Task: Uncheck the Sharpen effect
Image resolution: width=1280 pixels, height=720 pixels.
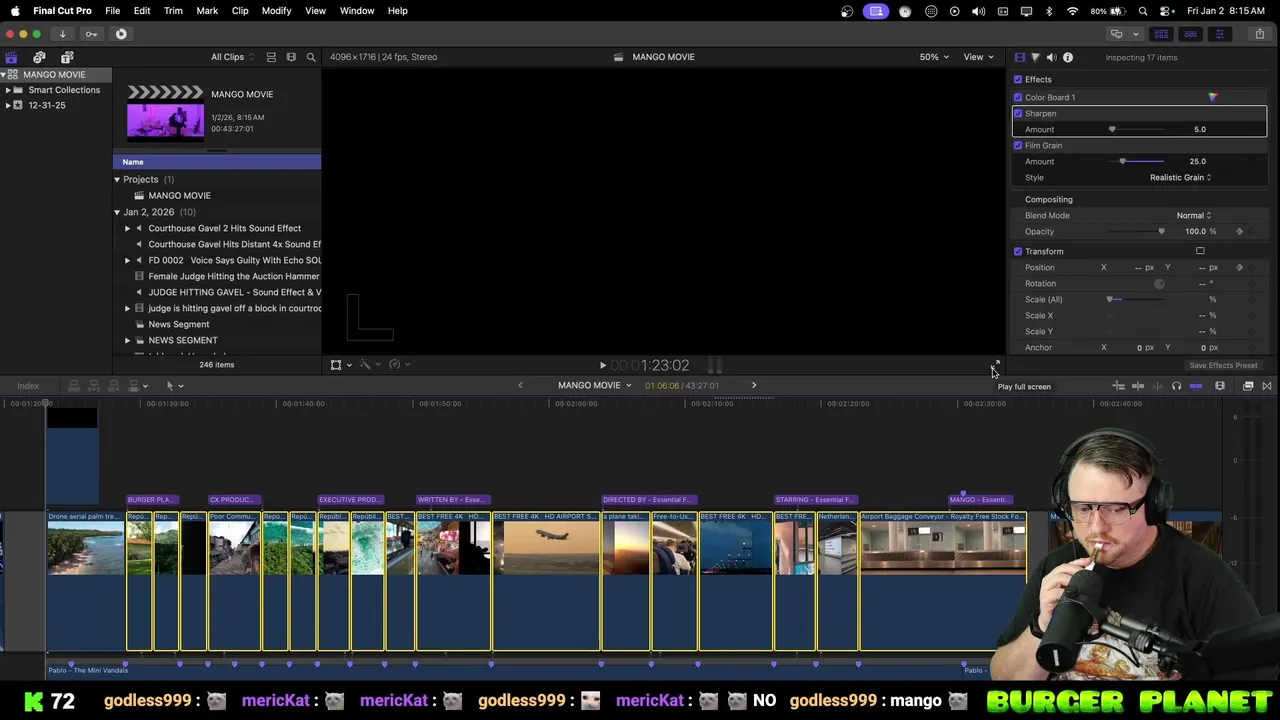Action: [x=1018, y=113]
